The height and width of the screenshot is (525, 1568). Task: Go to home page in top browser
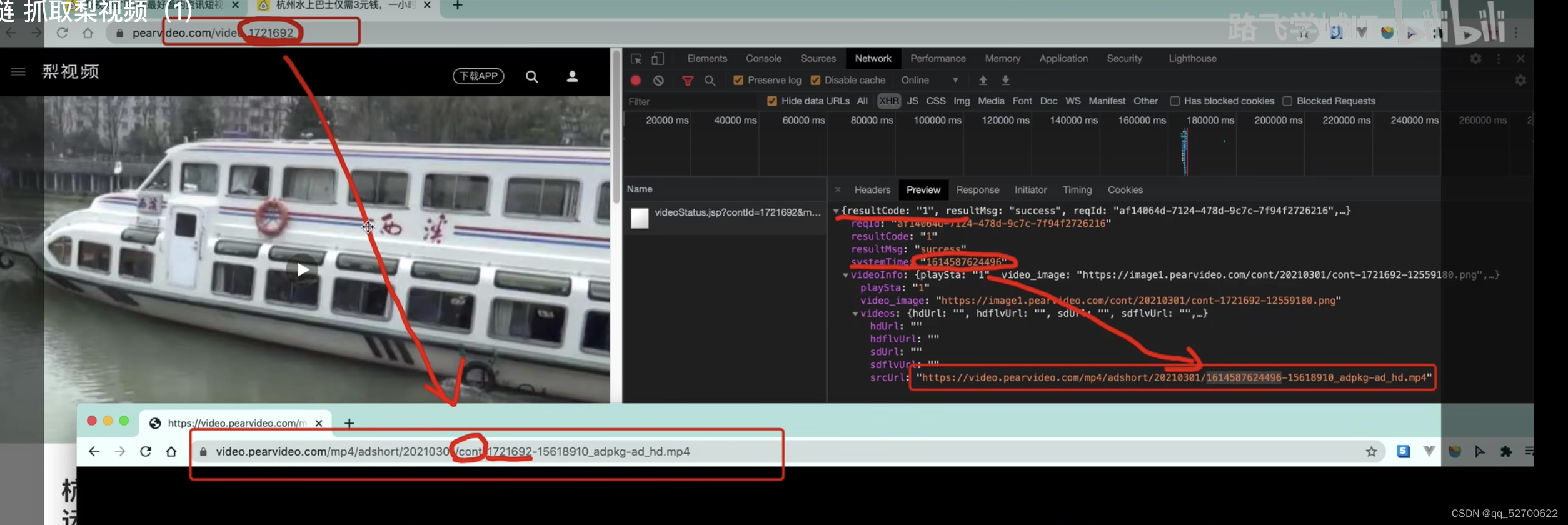coord(88,32)
